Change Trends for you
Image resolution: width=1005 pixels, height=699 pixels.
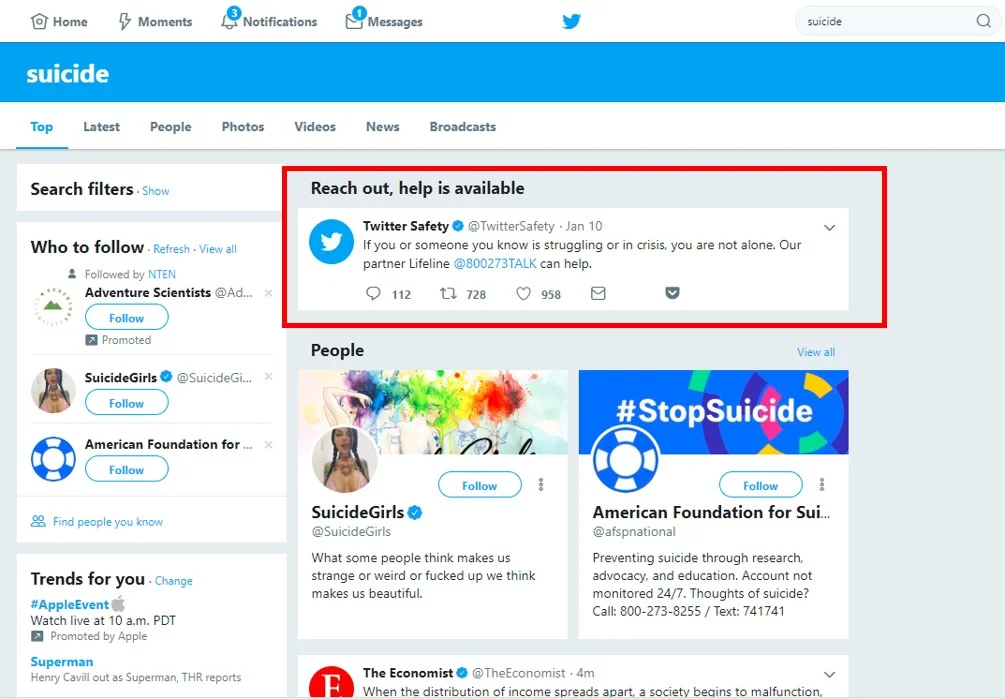(173, 581)
